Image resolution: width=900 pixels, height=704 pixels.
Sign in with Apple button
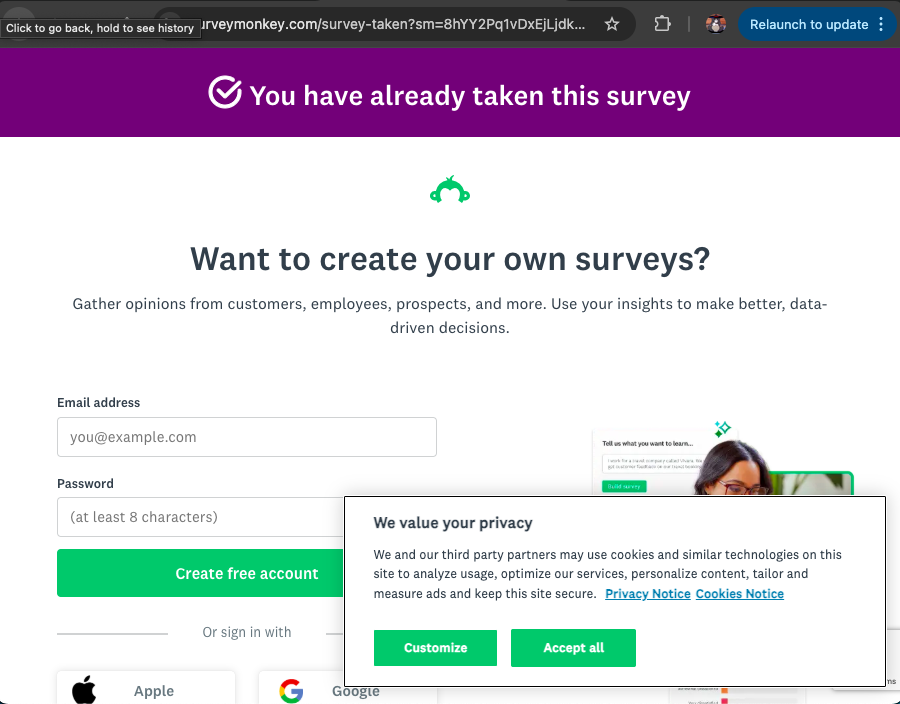pyautogui.click(x=146, y=689)
